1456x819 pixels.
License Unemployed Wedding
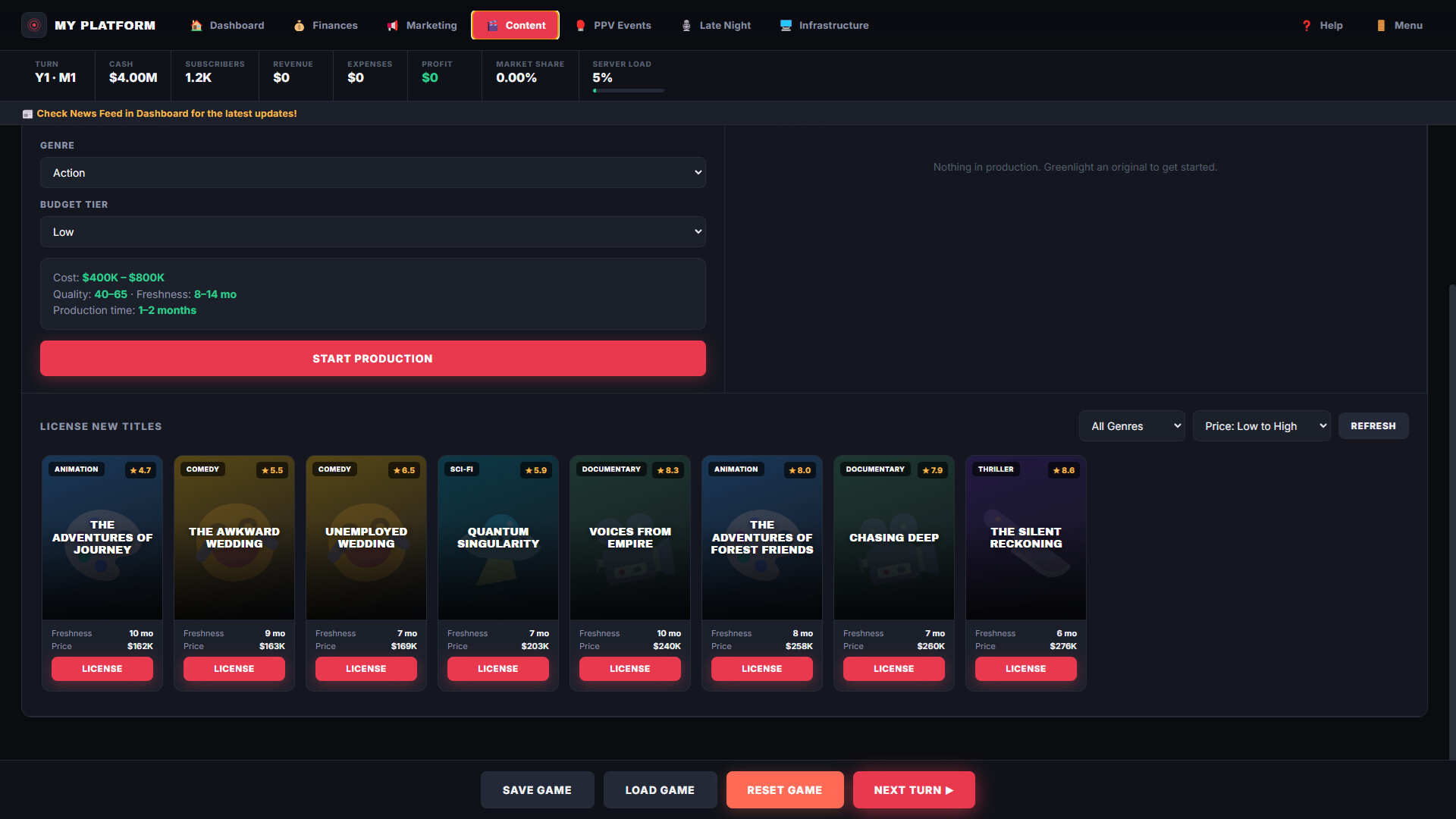[366, 669]
